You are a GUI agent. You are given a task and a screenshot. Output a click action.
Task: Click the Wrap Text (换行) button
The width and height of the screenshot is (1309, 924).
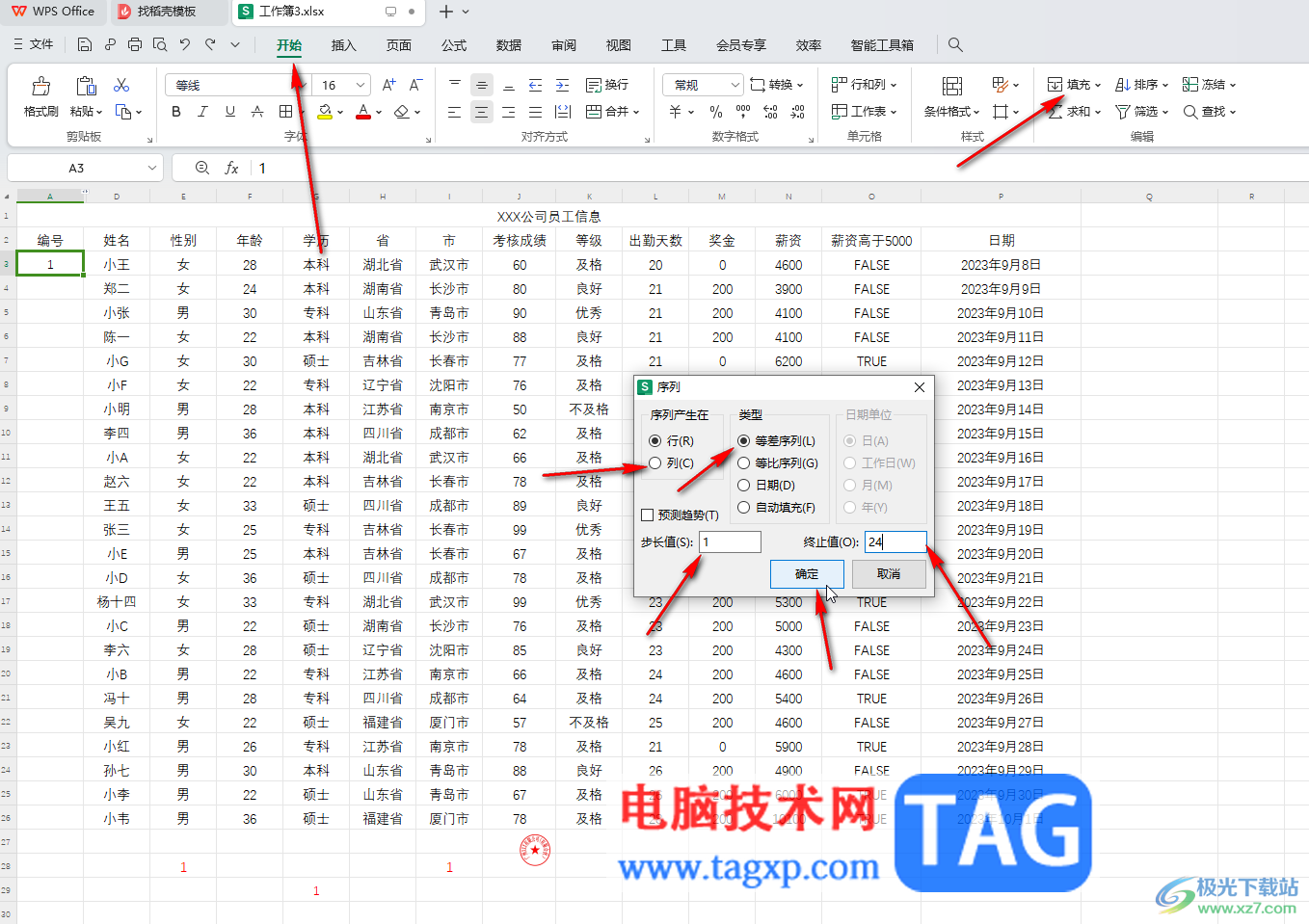point(607,85)
